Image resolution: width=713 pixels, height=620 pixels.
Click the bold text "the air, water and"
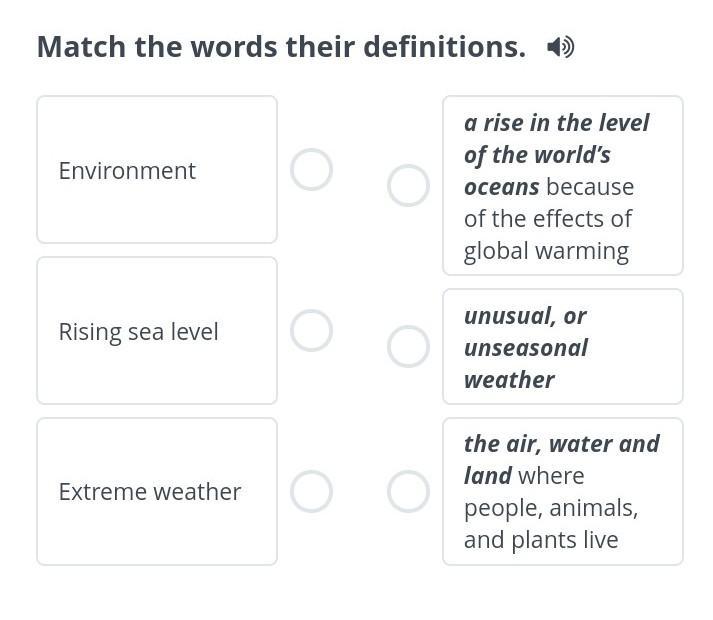561,444
